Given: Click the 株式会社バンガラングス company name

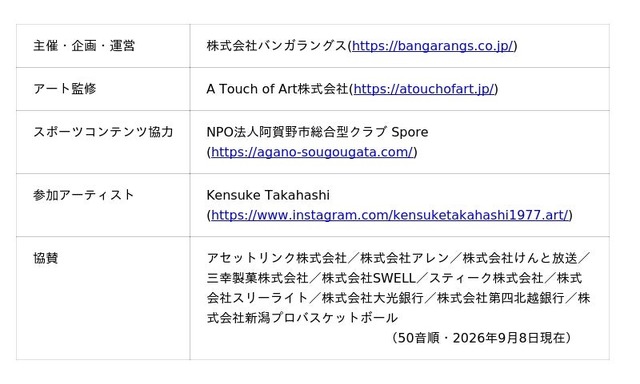Looking at the screenshot, I should 277,46.
